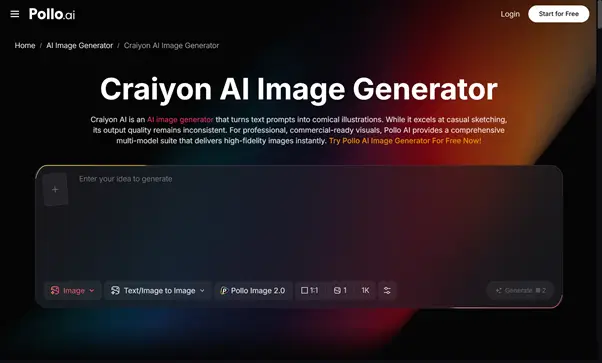Click the Login link
Viewport: 602px width, 363px height.
(x=510, y=14)
